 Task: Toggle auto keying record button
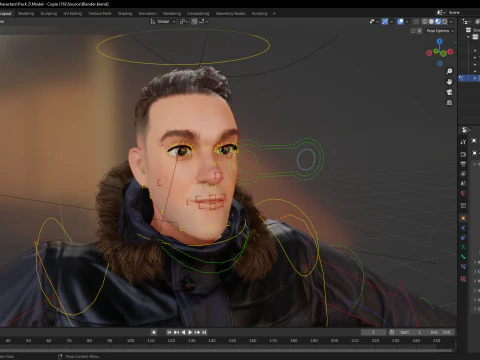pyautogui.click(x=154, y=332)
